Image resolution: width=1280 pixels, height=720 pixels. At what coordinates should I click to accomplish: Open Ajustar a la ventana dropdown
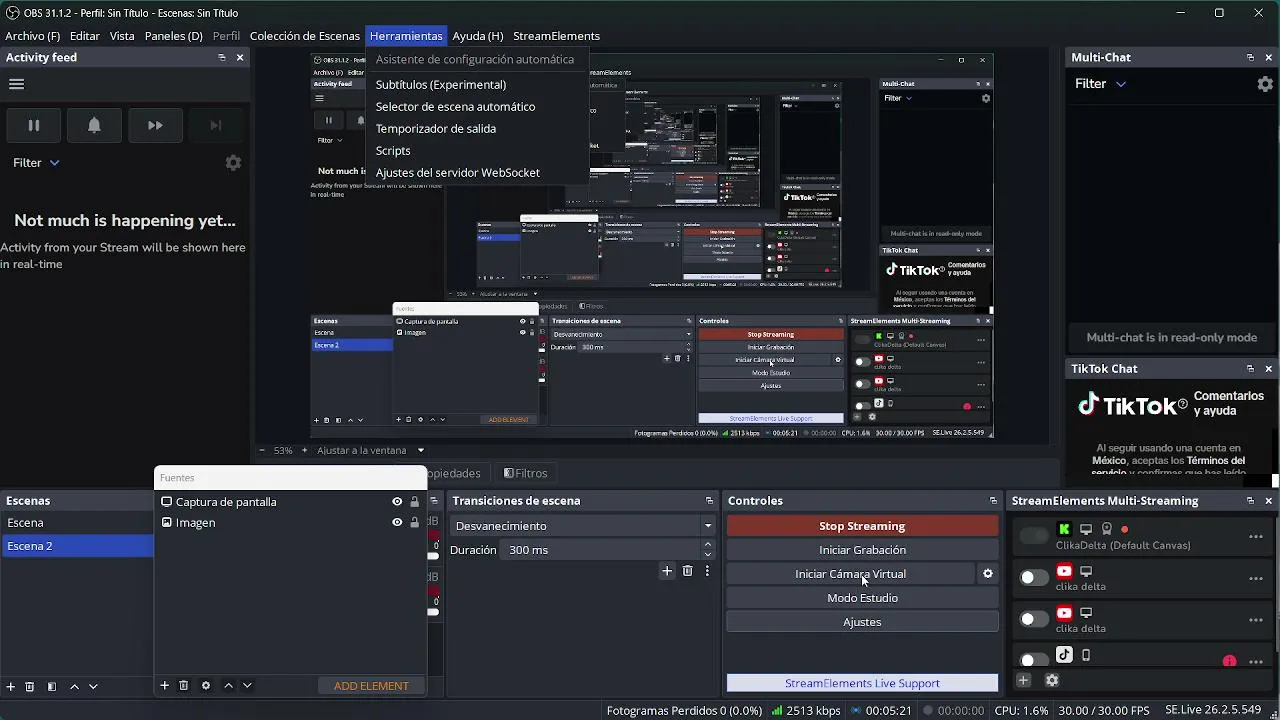371,450
